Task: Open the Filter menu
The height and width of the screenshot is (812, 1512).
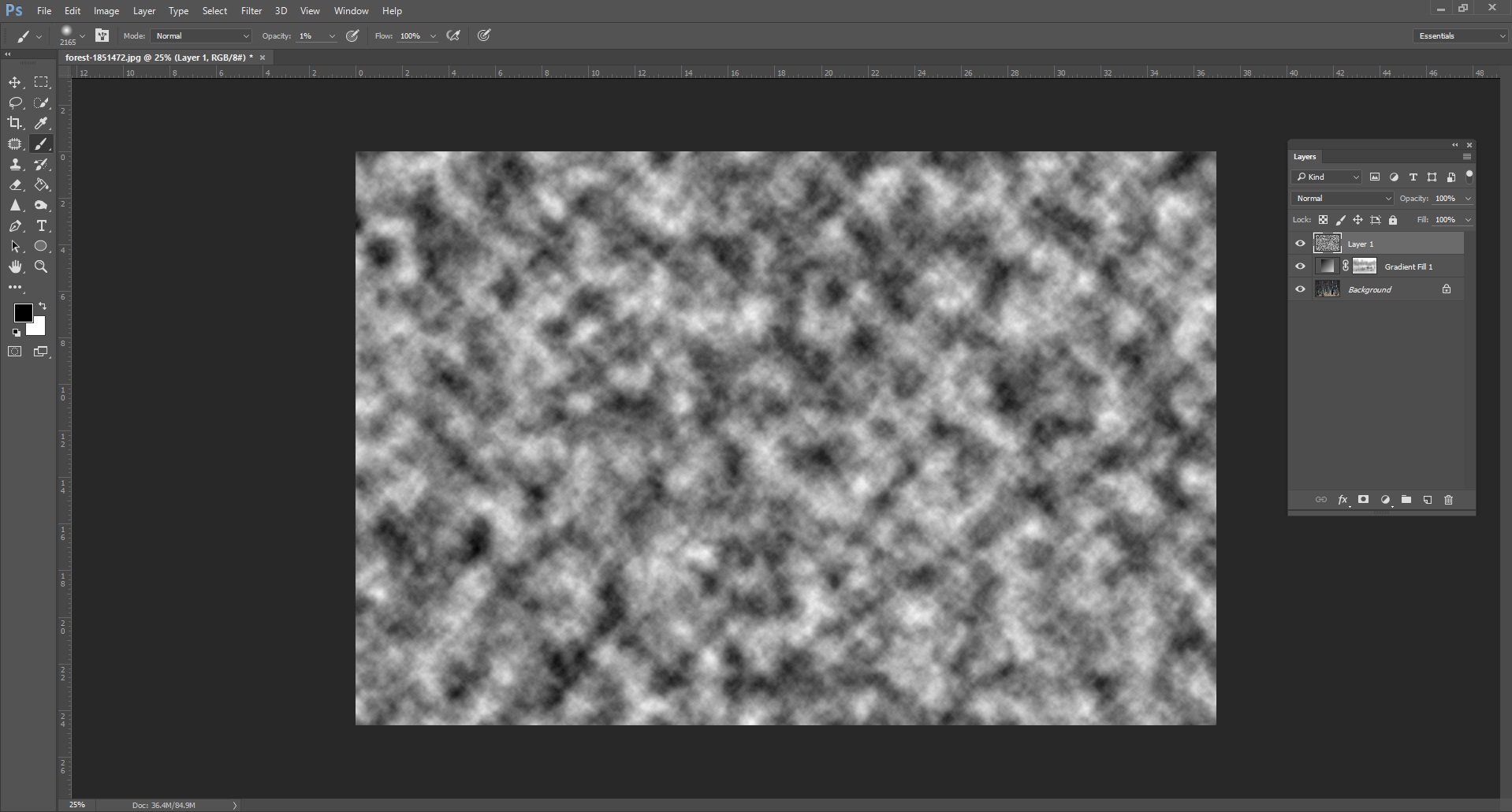Action: [x=251, y=11]
